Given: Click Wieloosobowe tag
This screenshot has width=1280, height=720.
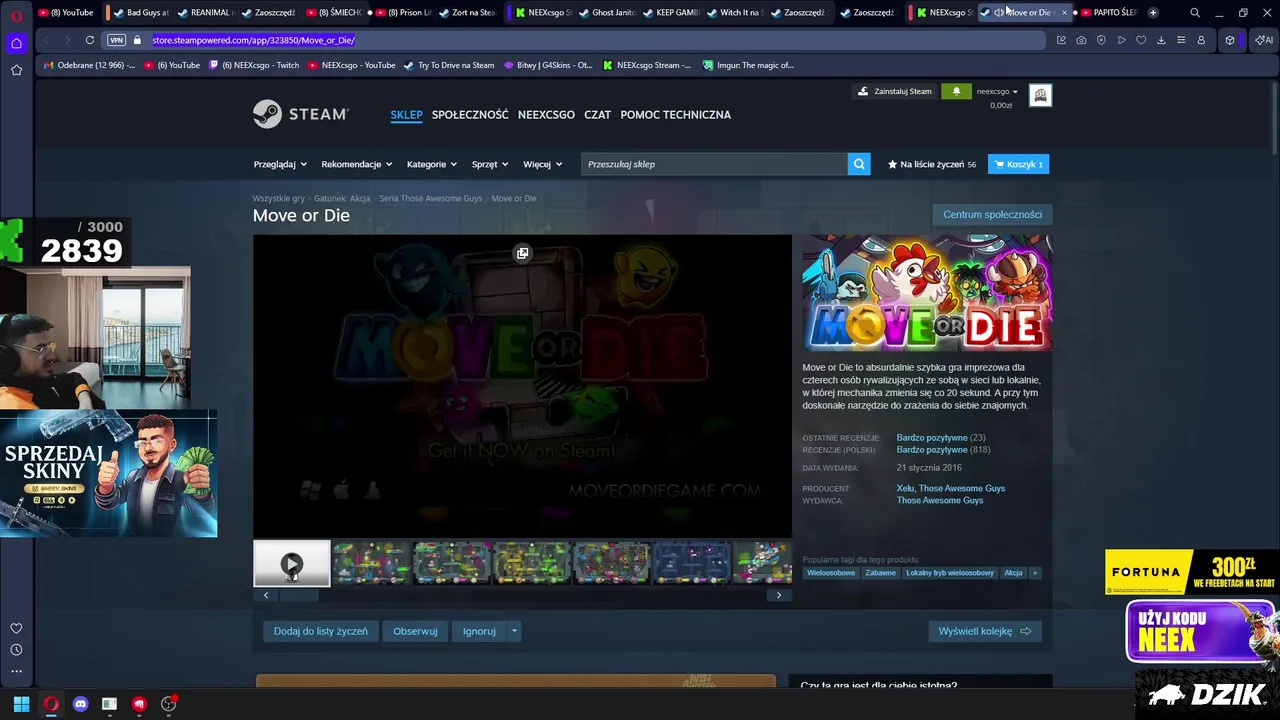Looking at the screenshot, I should 831,573.
